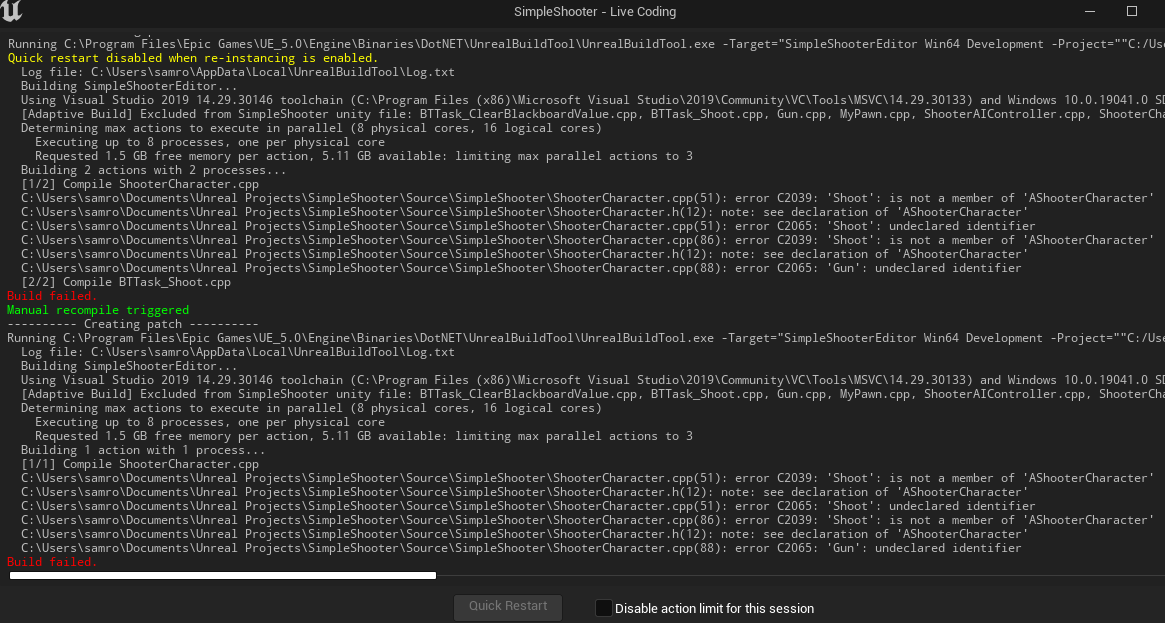Select the green Manual recompile triggered line
Image resolution: width=1165 pixels, height=623 pixels.
(98, 310)
